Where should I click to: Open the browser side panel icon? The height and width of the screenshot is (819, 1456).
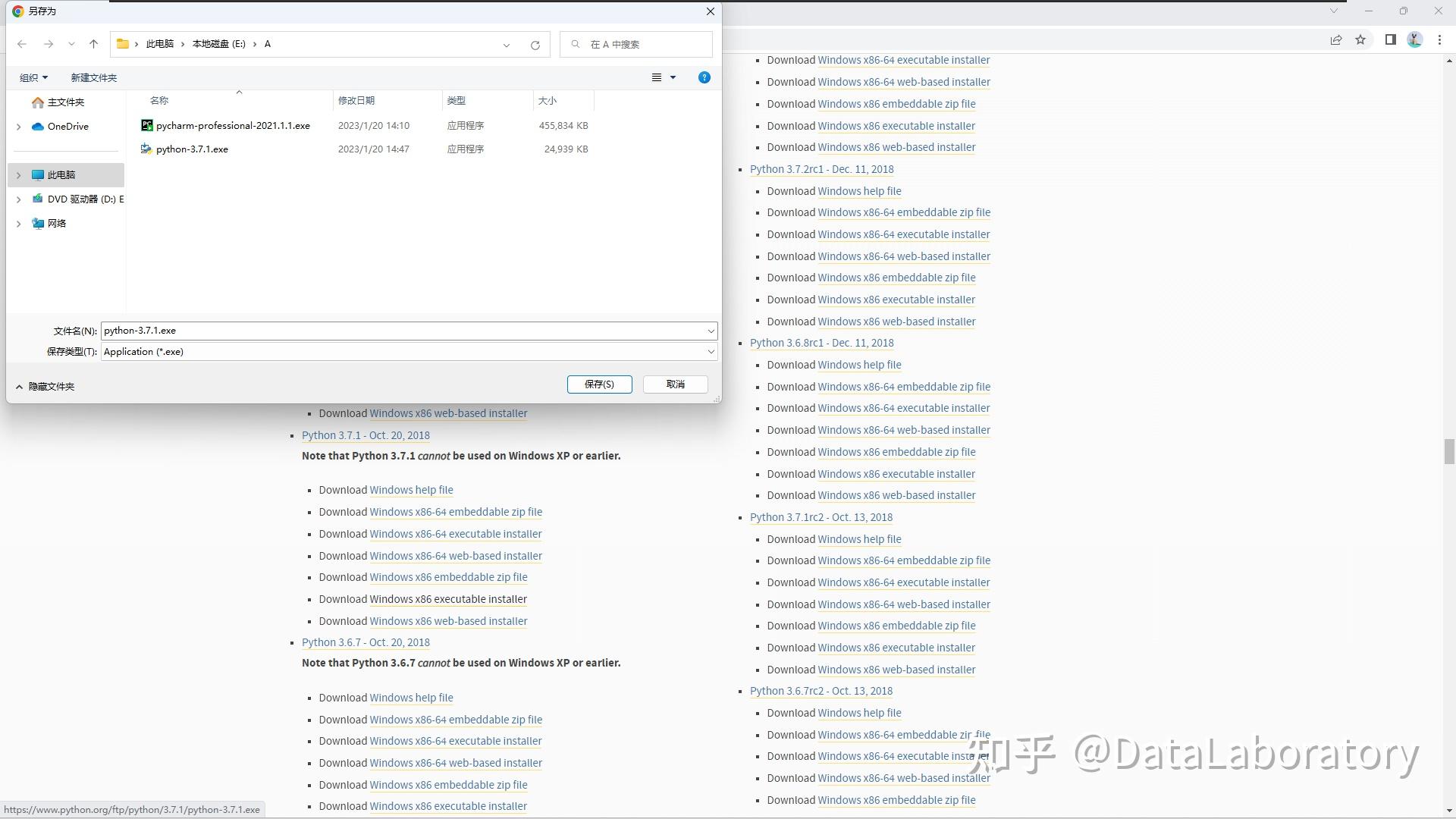click(1390, 39)
